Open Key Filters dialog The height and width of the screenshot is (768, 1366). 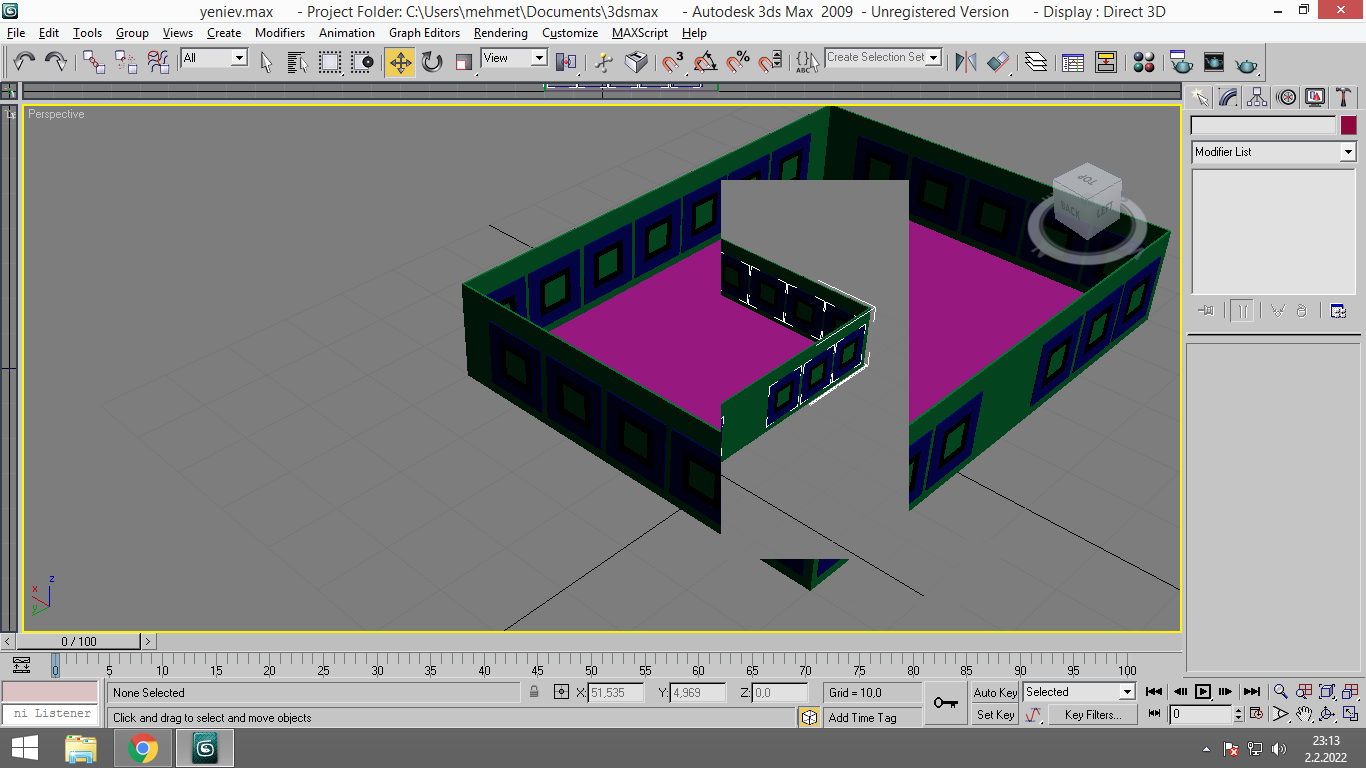(x=1093, y=715)
